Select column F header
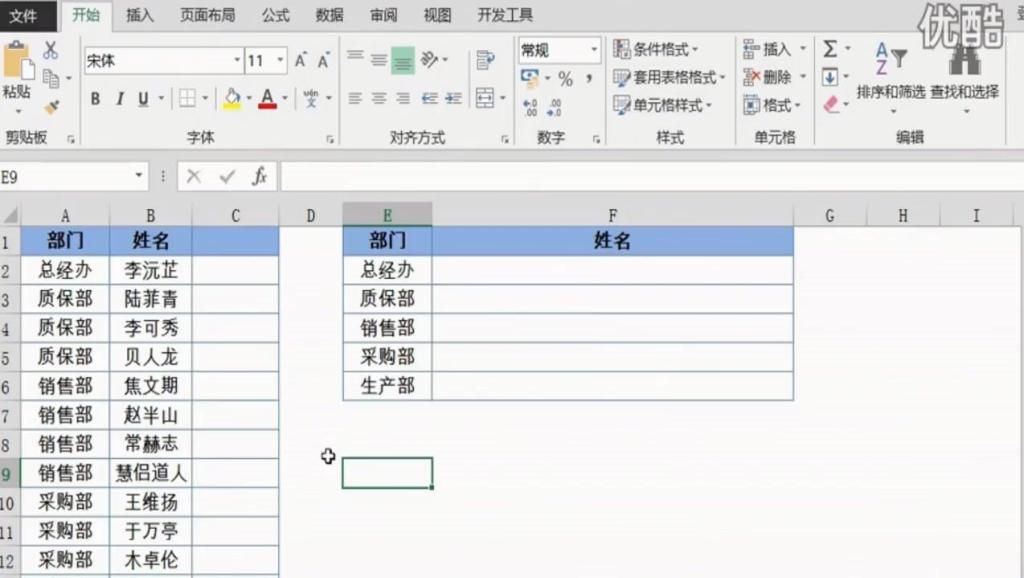Screen dimensions: 1024x578 click(x=613, y=216)
